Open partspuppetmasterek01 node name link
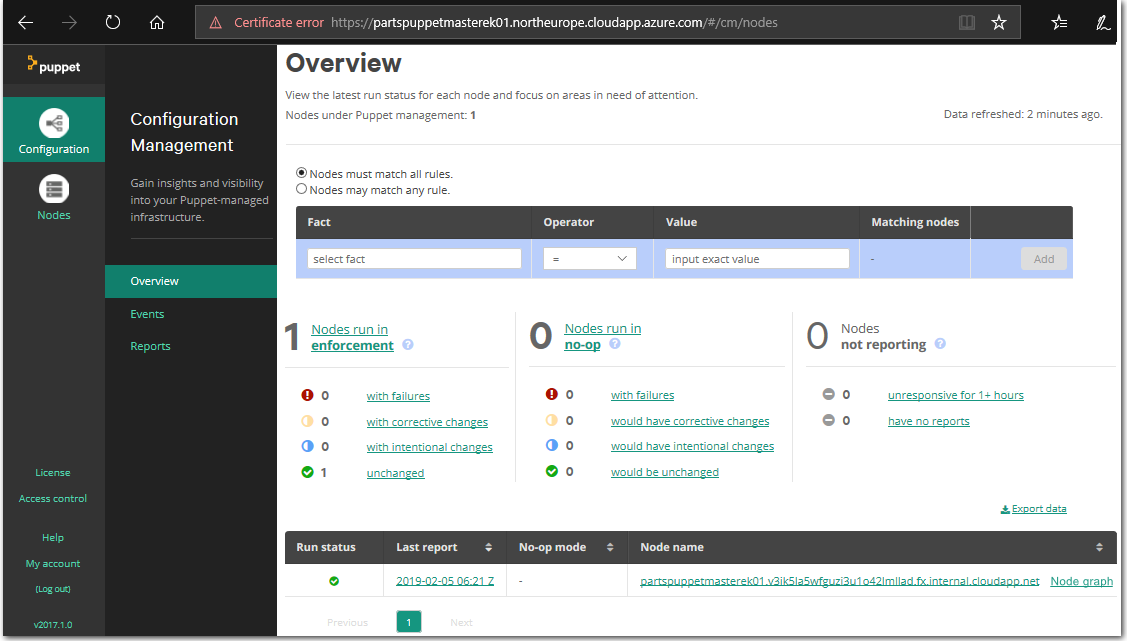The image size is (1127, 641). point(840,581)
